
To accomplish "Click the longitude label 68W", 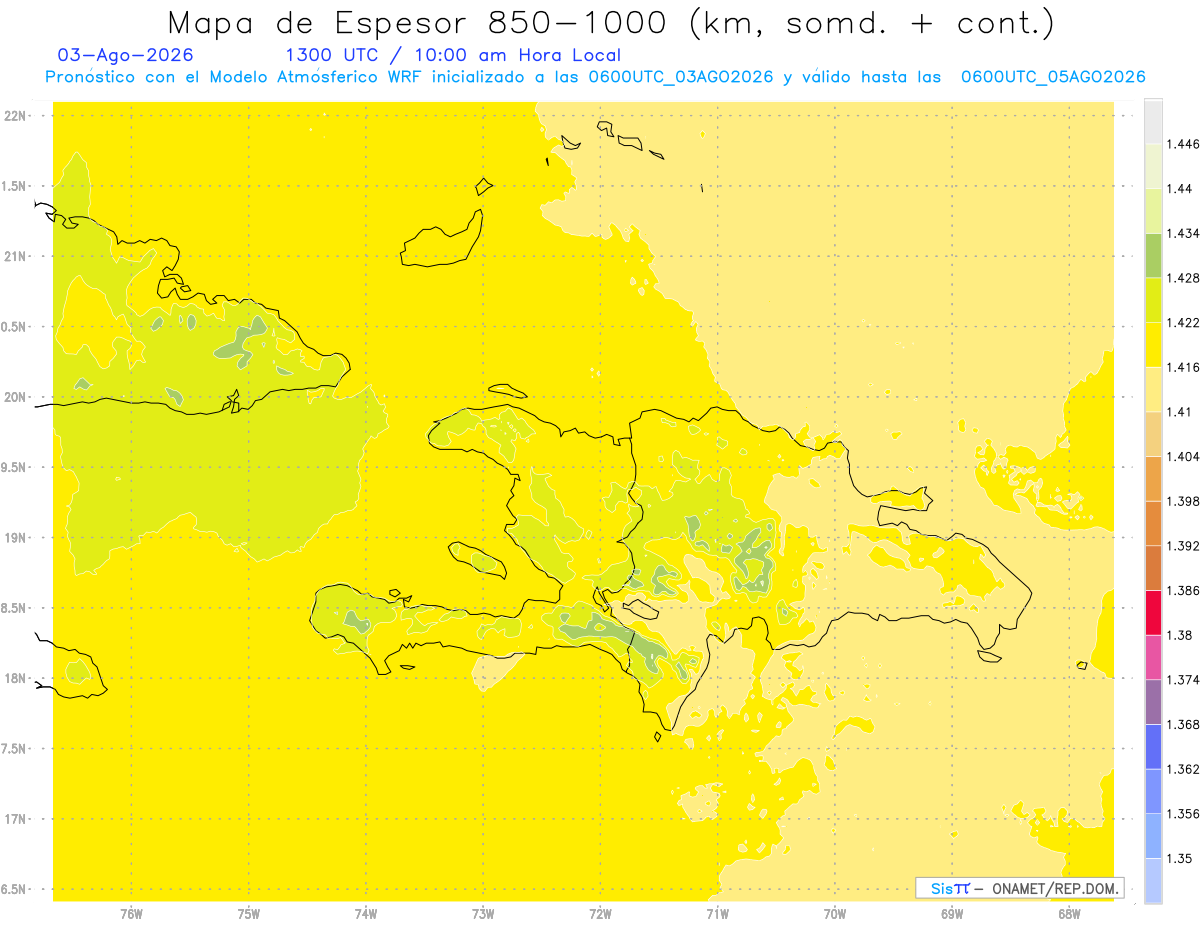I will (x=1069, y=914).
